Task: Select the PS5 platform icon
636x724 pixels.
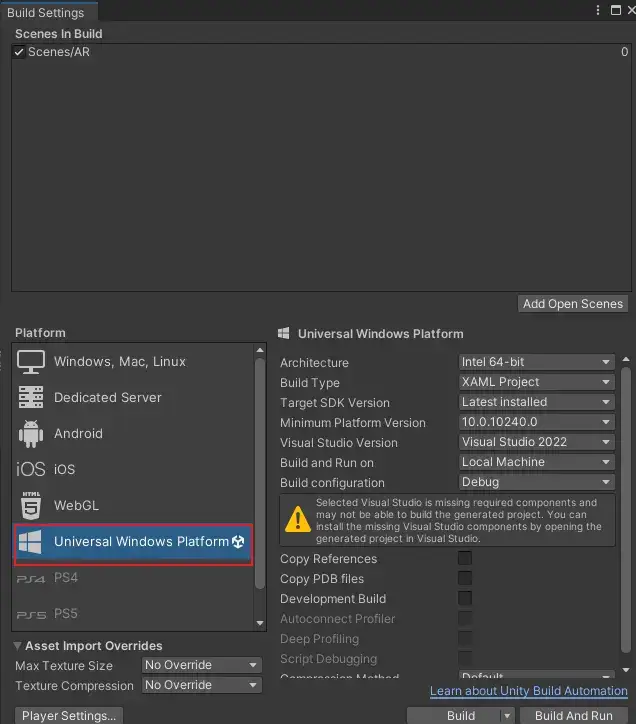Action: (31, 614)
